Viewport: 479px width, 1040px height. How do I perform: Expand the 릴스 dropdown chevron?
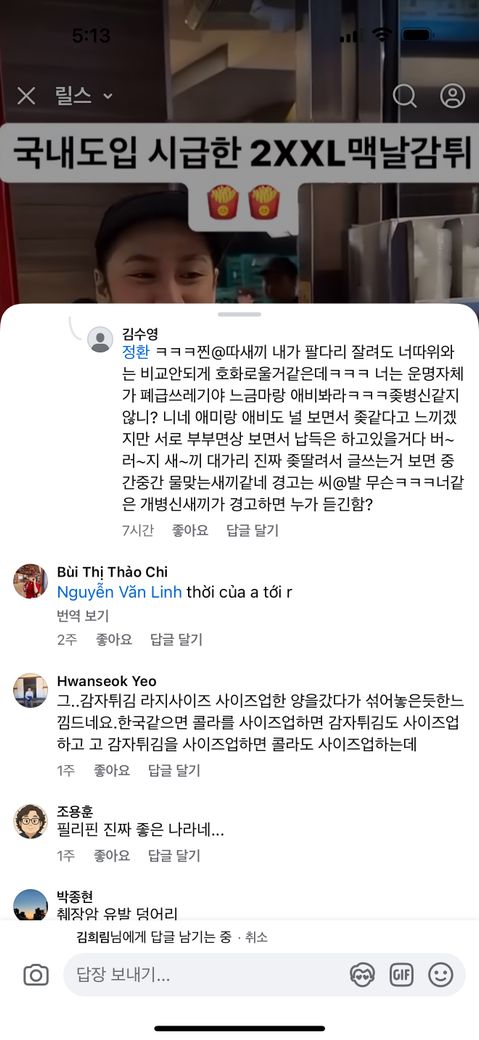tap(107, 96)
